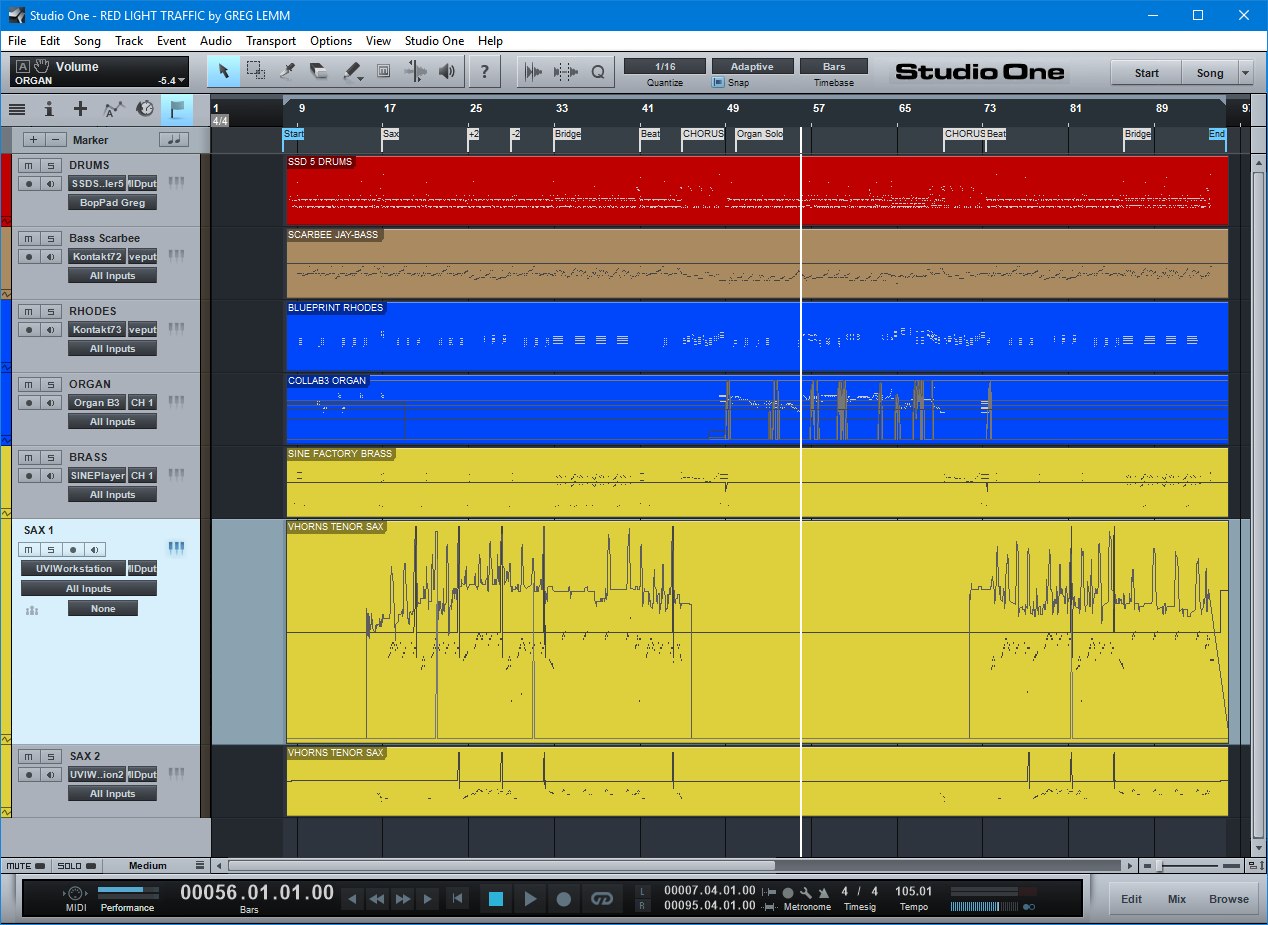Open the BopPad Greg input dropdown on DRUMS
Screen dimensions: 1268x925
coord(113,202)
